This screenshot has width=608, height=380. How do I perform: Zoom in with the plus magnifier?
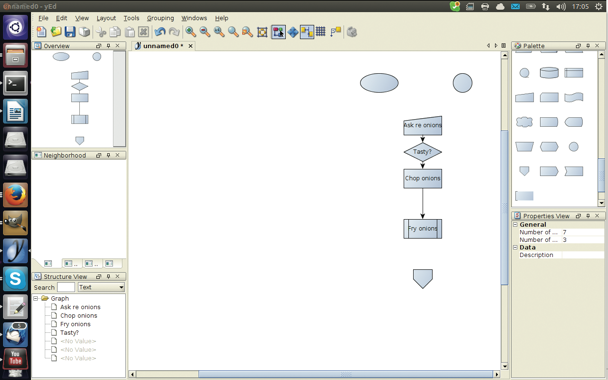point(190,32)
